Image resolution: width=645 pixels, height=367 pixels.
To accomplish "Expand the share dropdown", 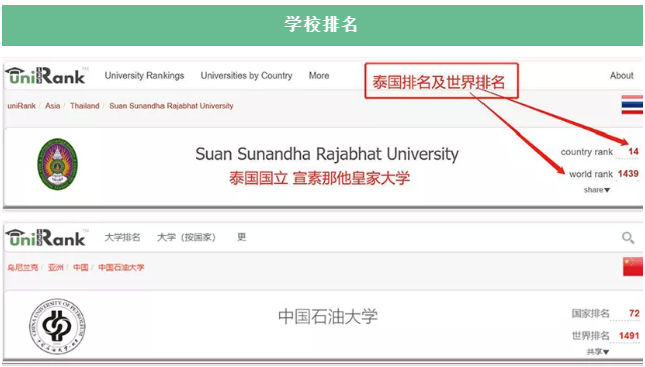I will tap(596, 190).
